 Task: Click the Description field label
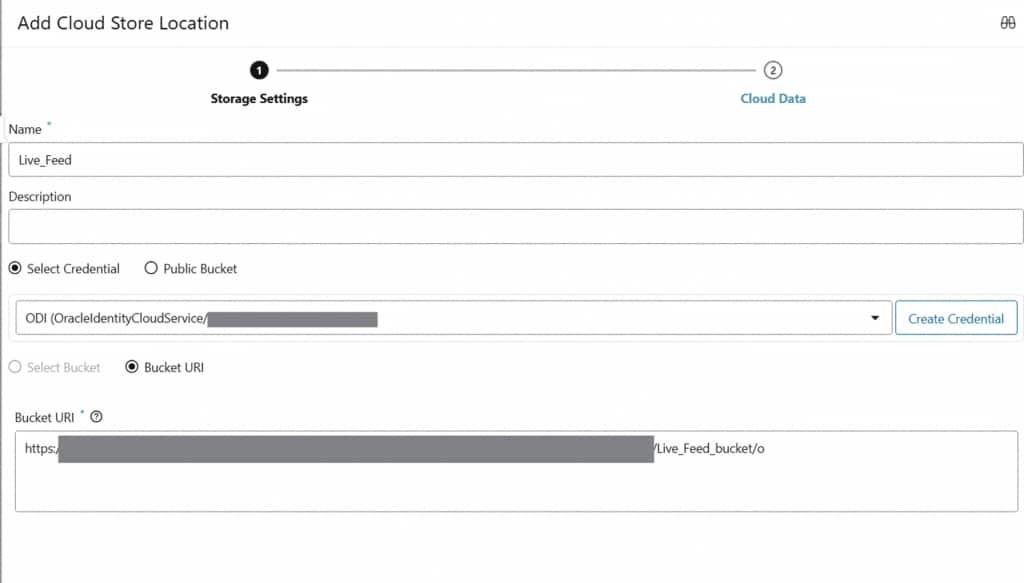coord(40,197)
